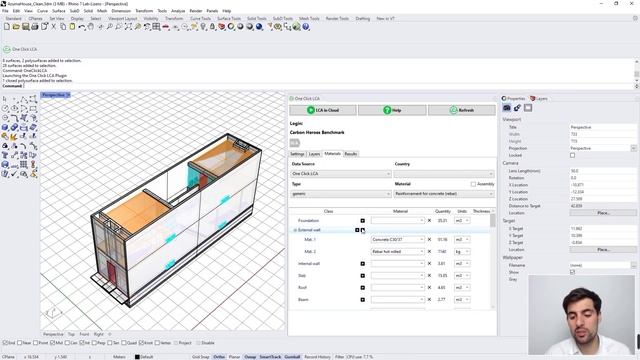This screenshot has width=640, height=360.
Task: Open the File menu
Action: (5, 11)
